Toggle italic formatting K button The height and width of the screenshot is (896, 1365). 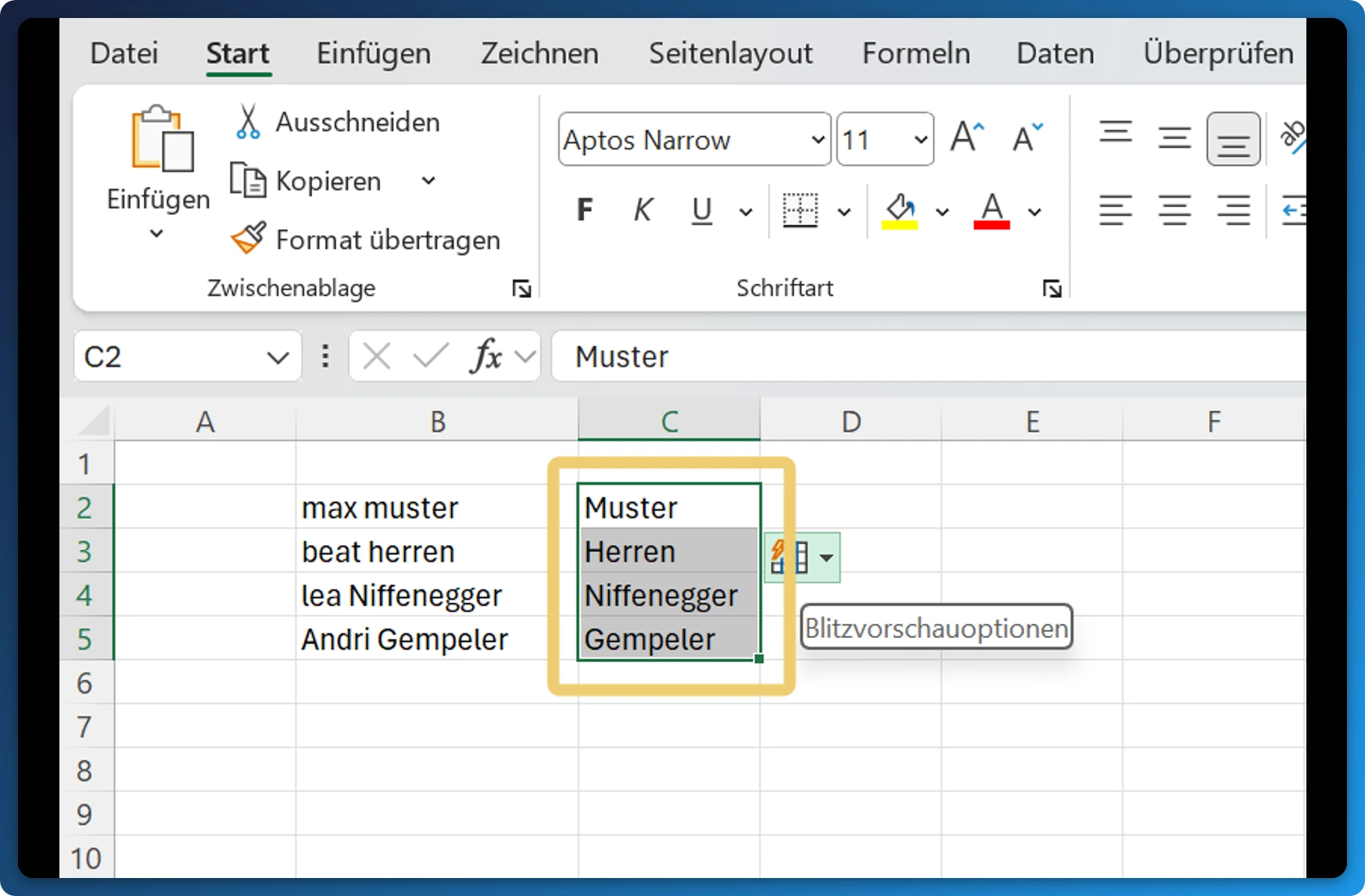[x=643, y=210]
